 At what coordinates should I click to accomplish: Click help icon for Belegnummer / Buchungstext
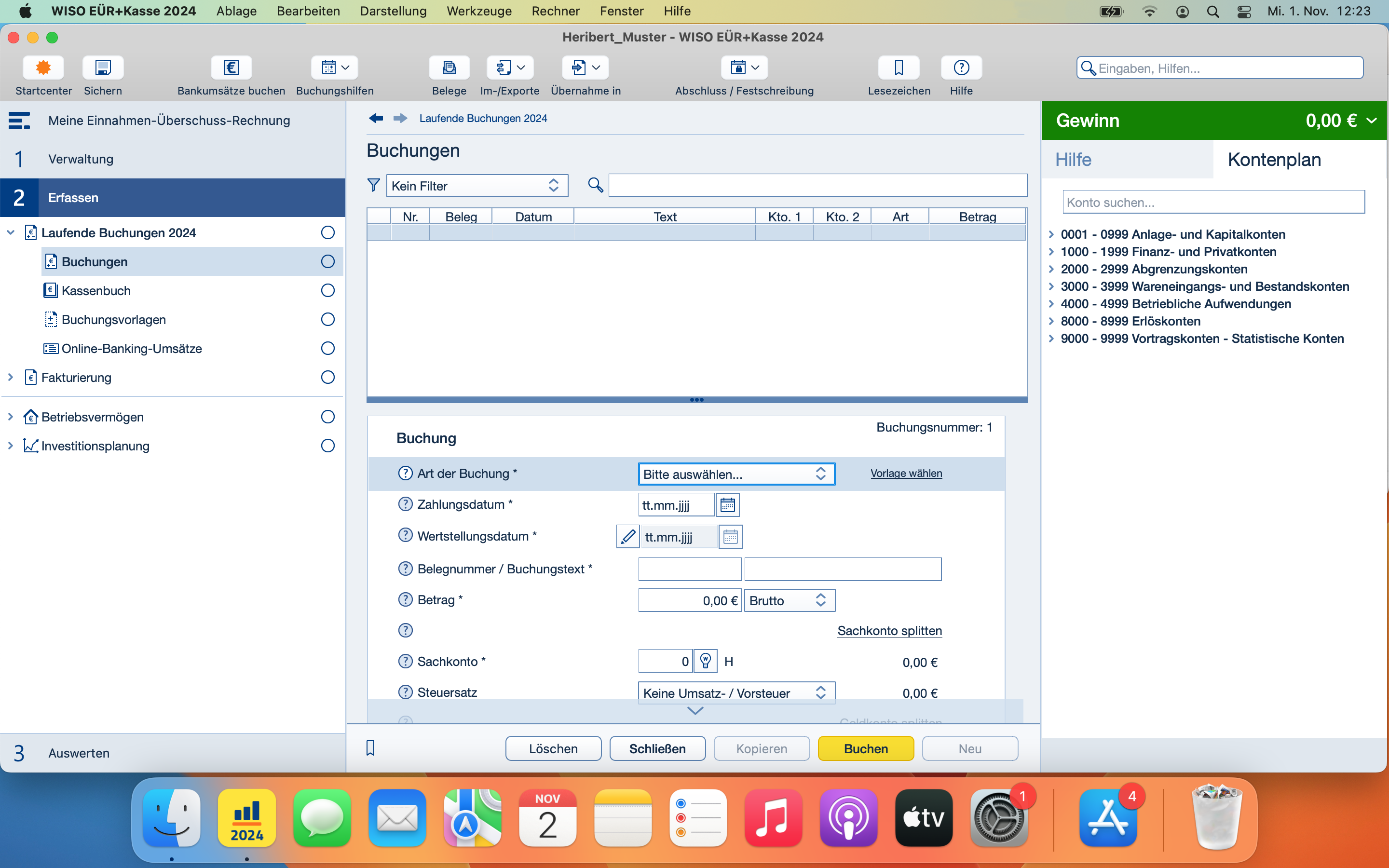pyautogui.click(x=405, y=569)
